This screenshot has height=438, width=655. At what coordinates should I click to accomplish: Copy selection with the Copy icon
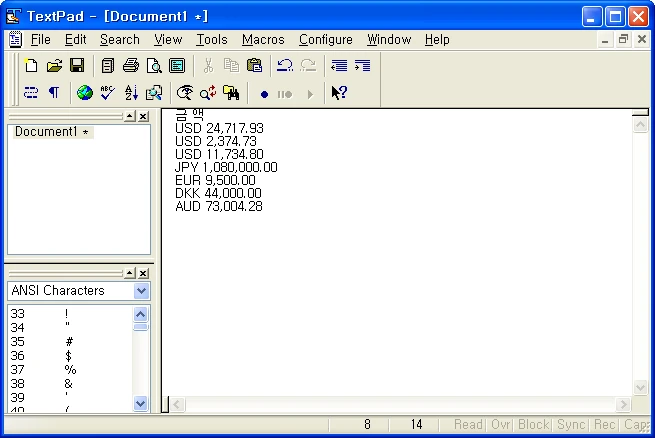coord(231,66)
